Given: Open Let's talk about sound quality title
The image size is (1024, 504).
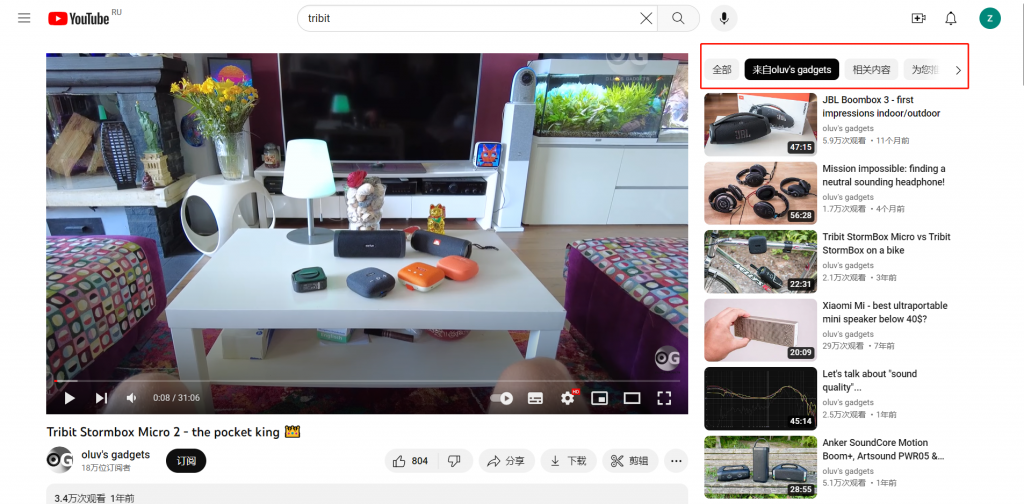Looking at the screenshot, I should click(870, 381).
